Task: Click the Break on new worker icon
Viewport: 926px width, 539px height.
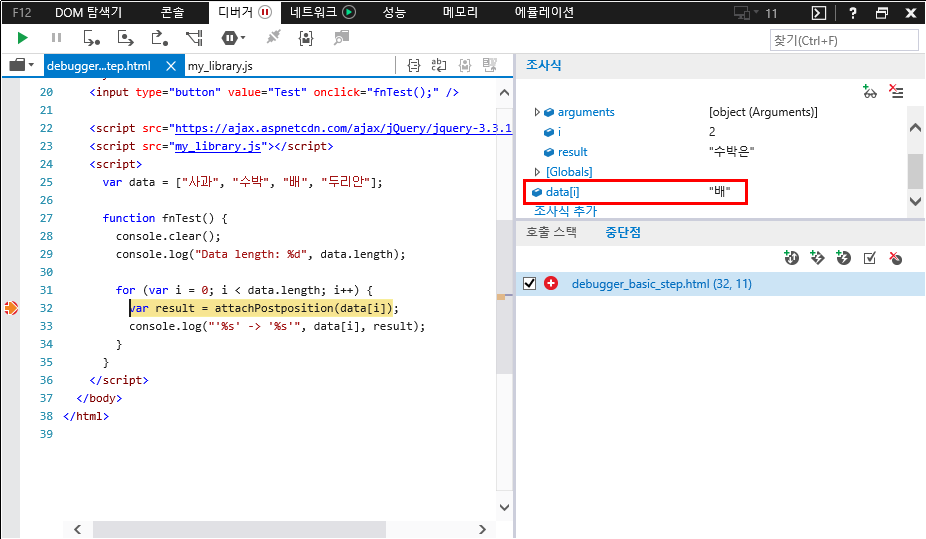Action: click(x=195, y=38)
